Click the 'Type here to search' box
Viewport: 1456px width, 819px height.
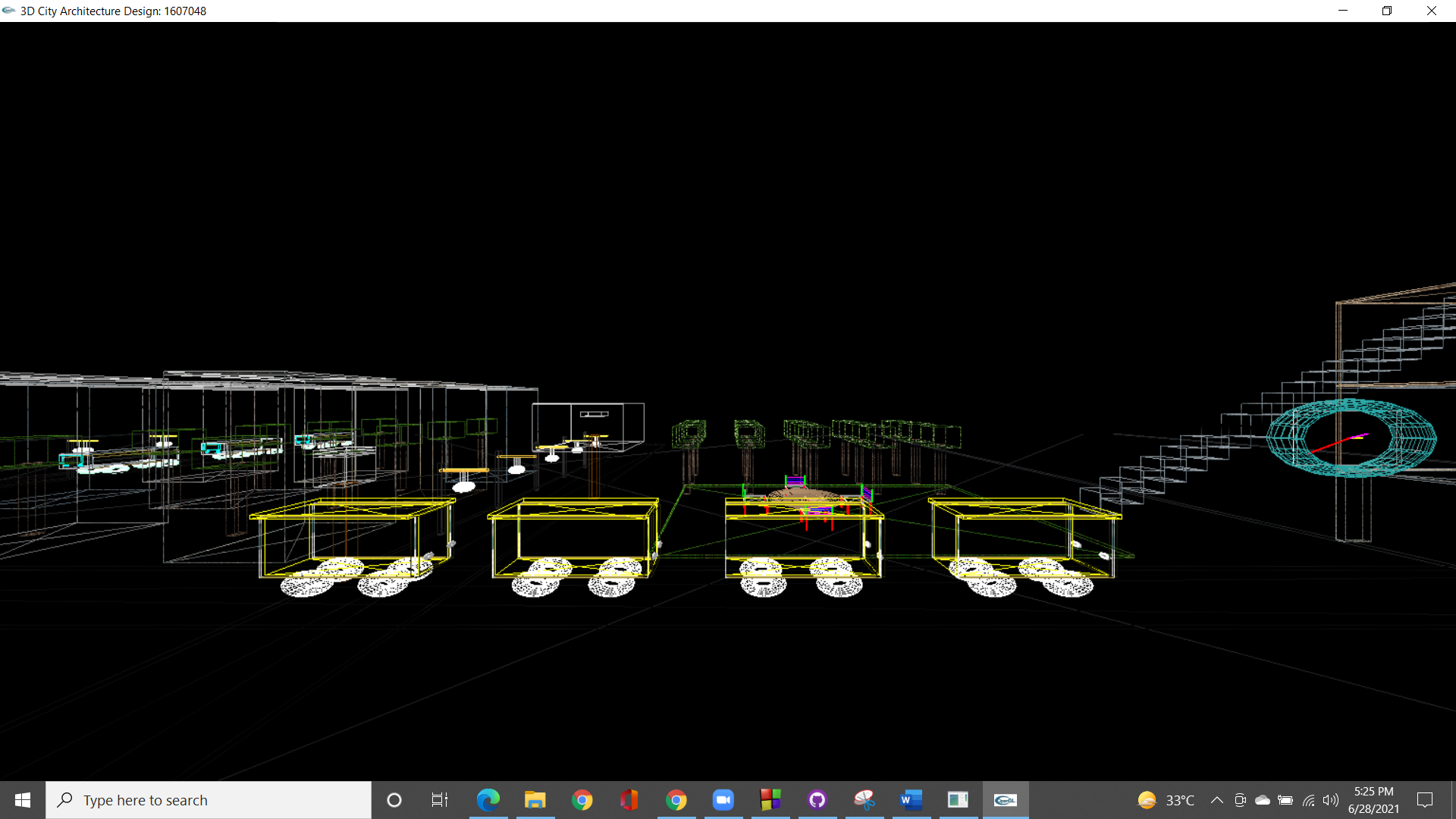[x=209, y=800]
